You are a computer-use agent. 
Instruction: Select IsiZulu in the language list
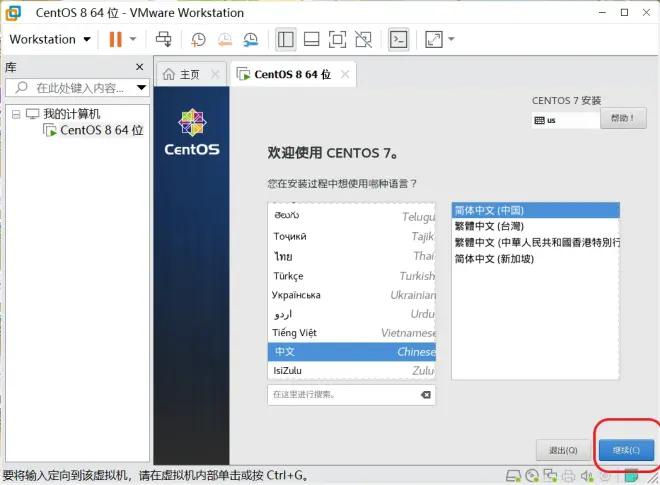(x=351, y=370)
